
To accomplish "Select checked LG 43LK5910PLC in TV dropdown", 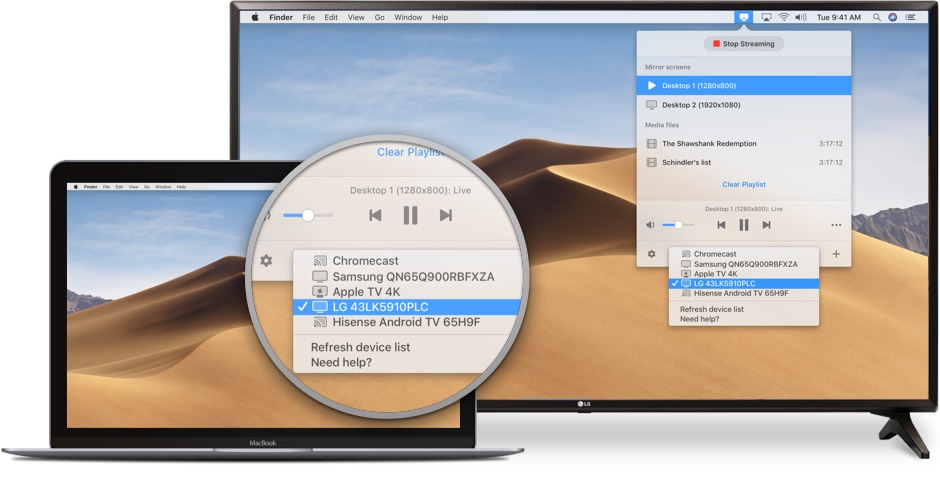I will [x=743, y=283].
